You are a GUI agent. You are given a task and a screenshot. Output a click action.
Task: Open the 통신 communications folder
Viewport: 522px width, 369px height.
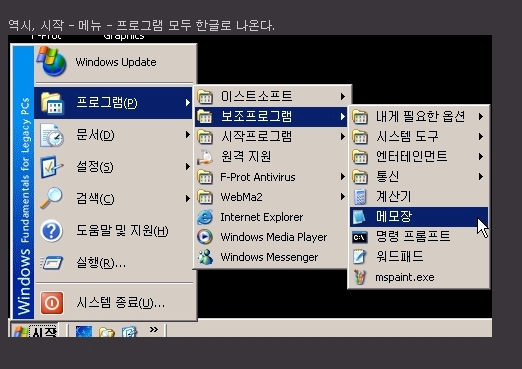419,177
